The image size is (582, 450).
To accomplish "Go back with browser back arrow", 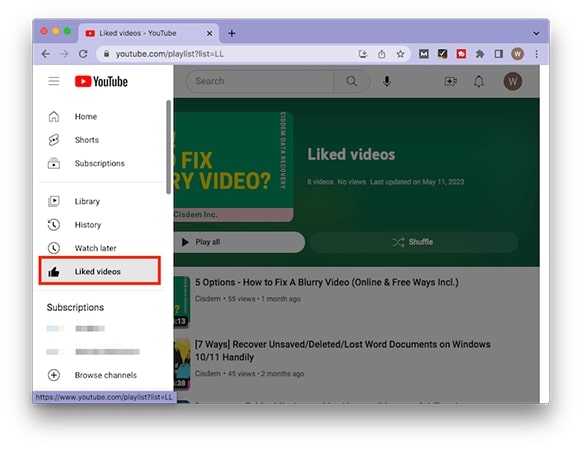I will 45,54.
